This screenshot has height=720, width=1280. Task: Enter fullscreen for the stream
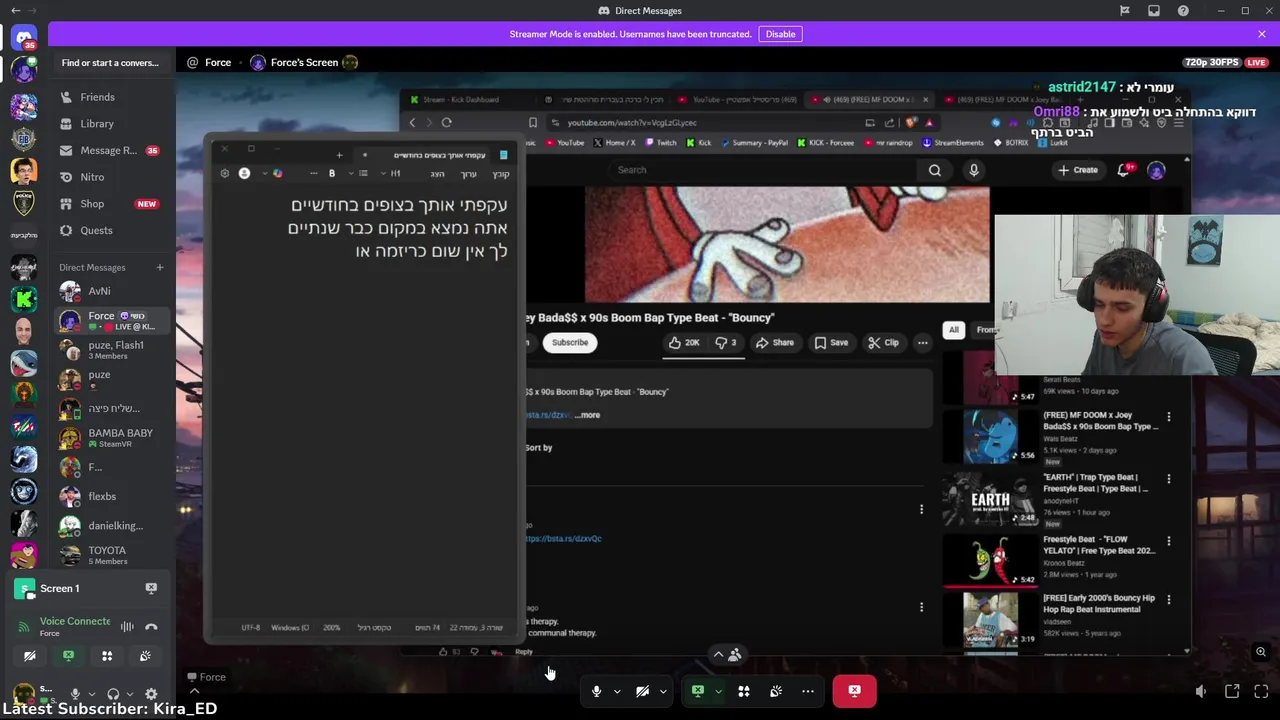1261,691
